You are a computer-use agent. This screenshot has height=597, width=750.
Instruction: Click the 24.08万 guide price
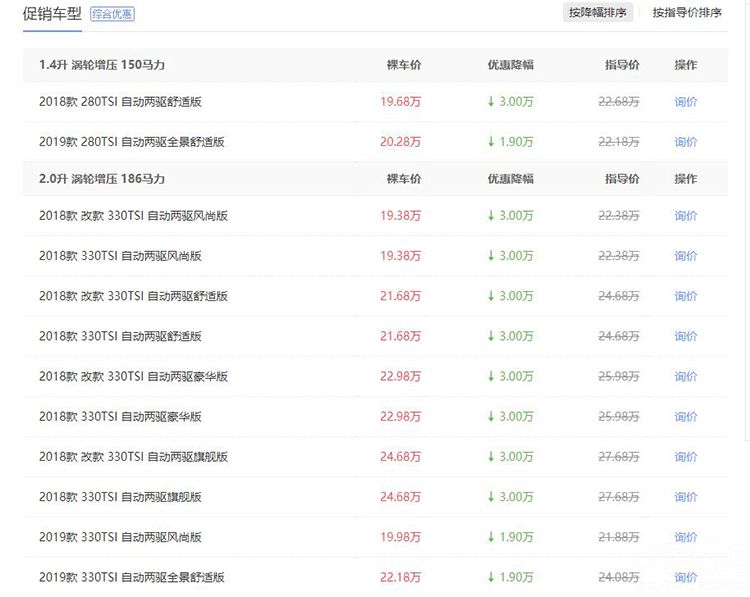[618, 577]
